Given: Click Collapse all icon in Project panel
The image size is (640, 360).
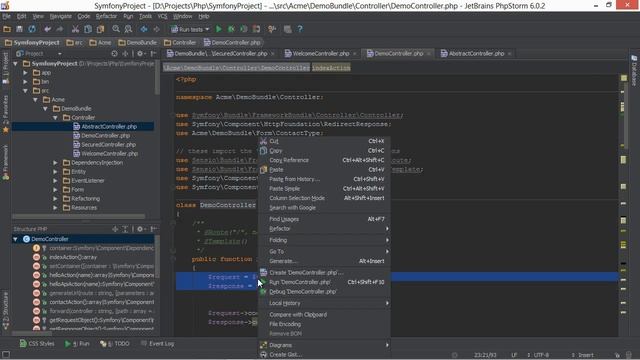Looking at the screenshot, I should tap(125, 53).
